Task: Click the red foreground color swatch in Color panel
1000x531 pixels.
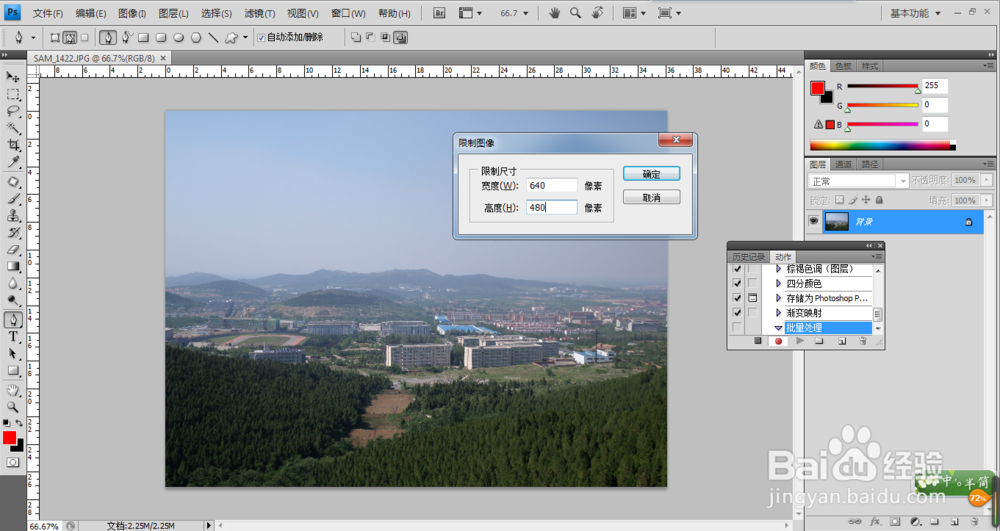Action: point(817,88)
